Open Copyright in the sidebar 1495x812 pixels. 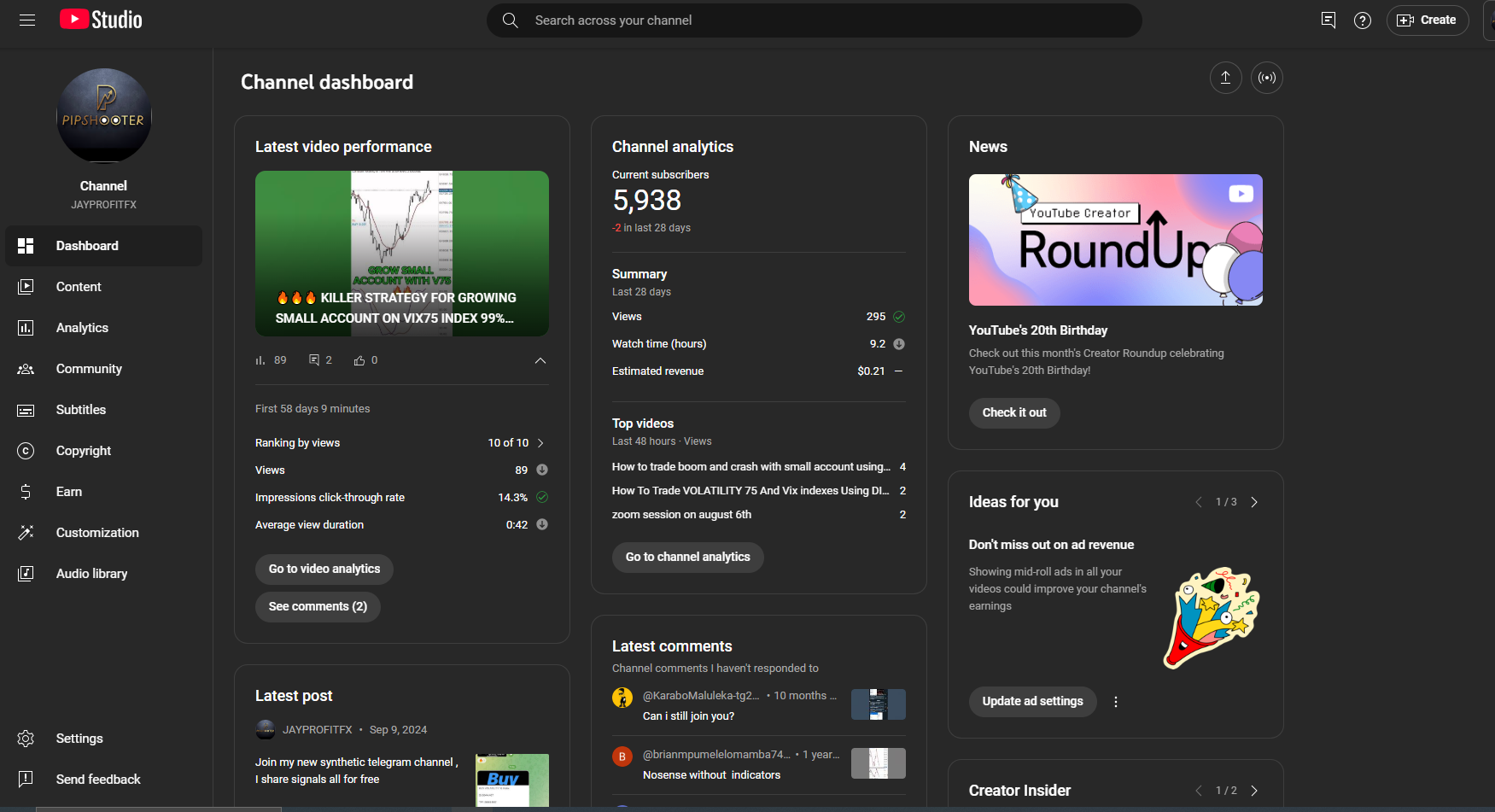coord(104,451)
